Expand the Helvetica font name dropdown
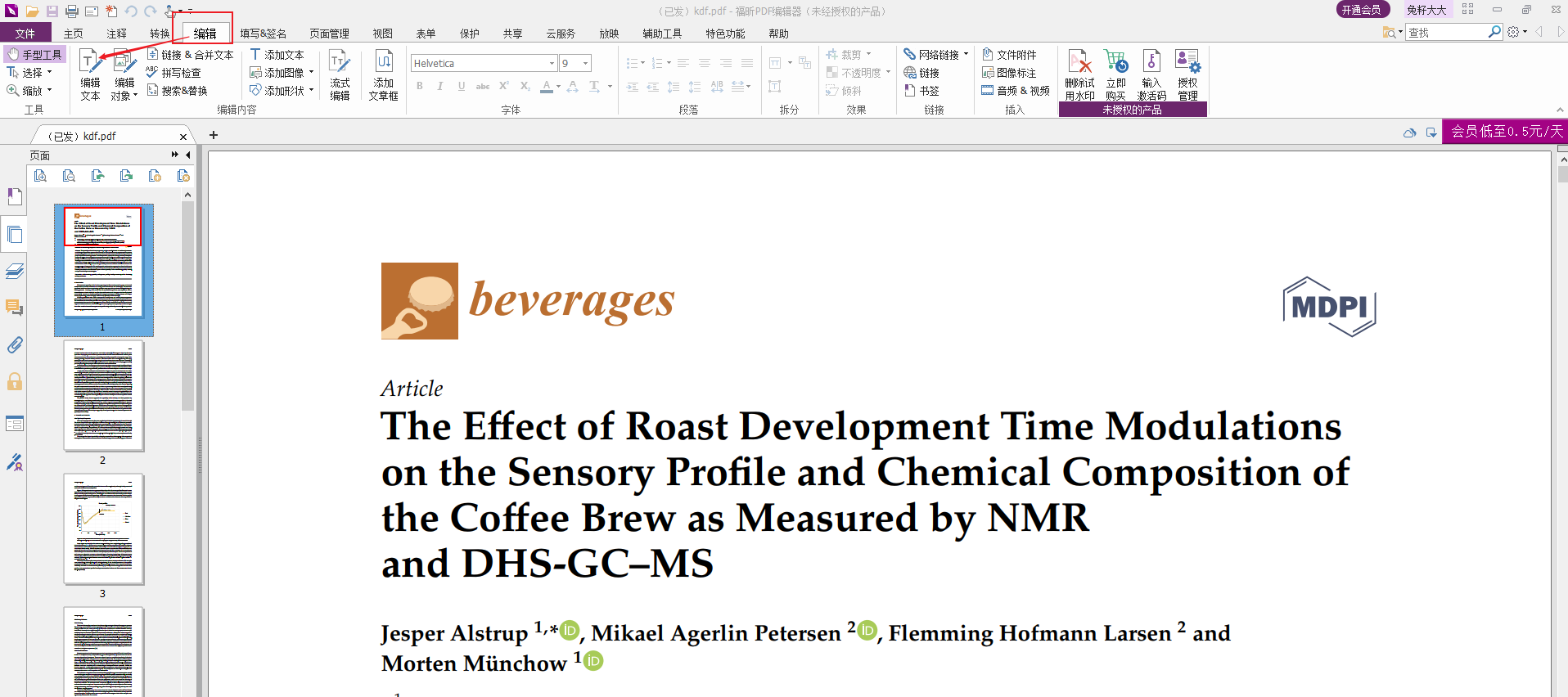The image size is (1568, 697). pos(552,64)
